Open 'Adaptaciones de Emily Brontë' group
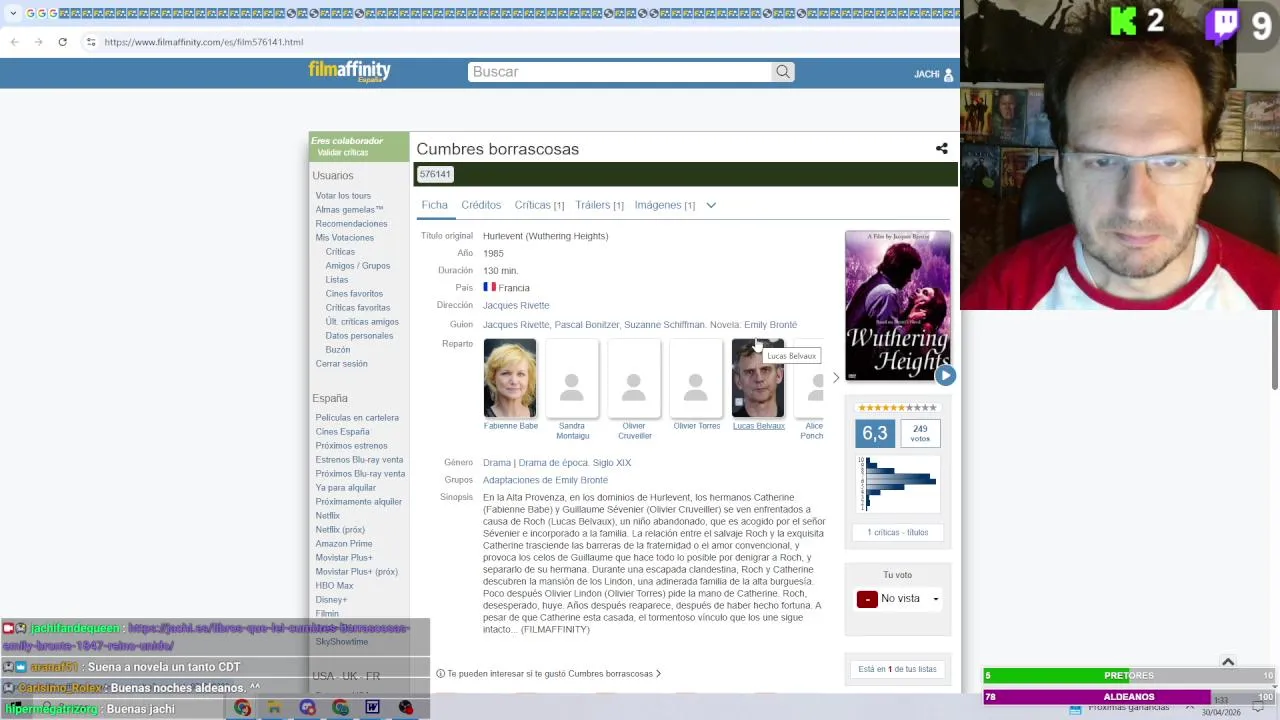 click(545, 480)
